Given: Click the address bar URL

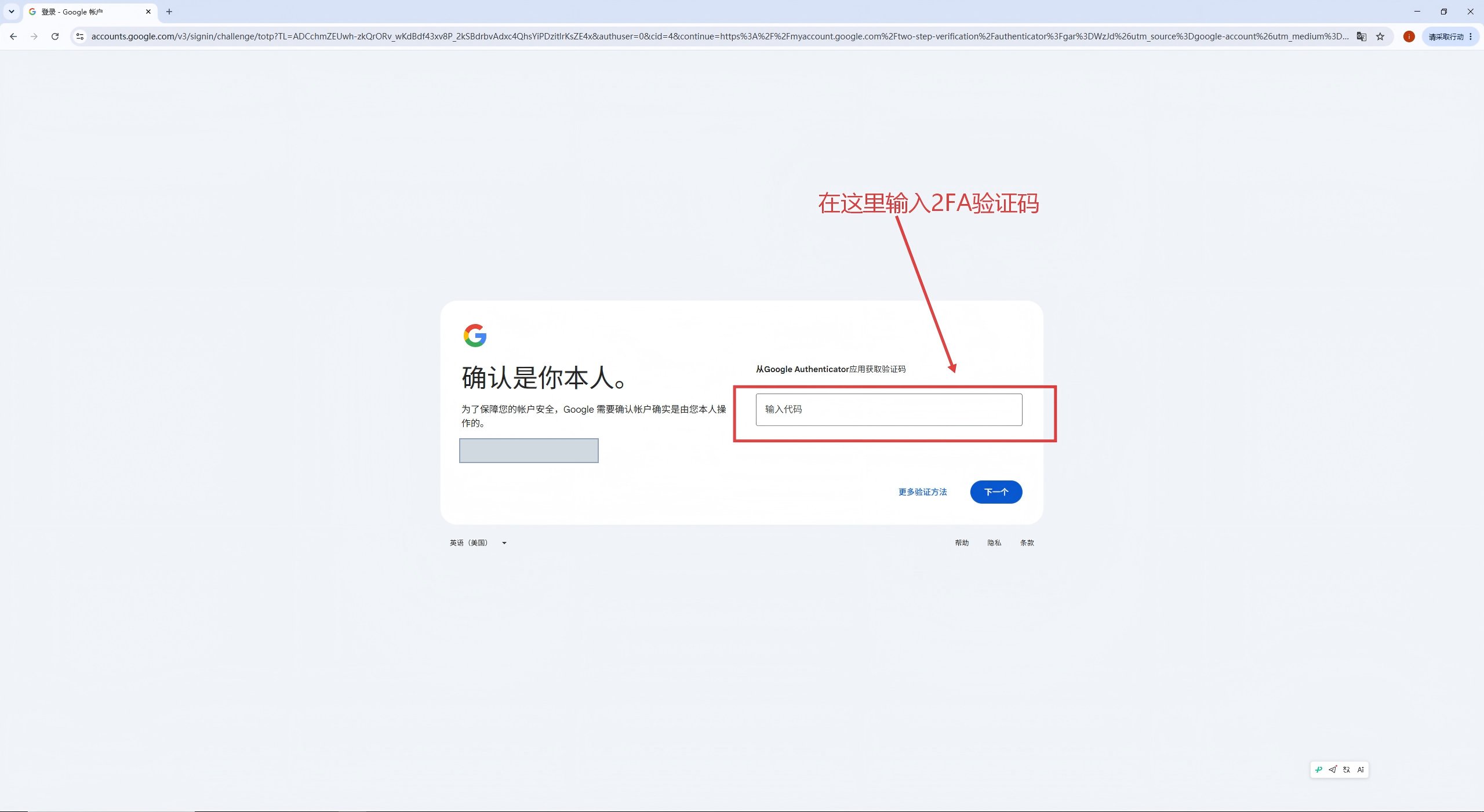Looking at the screenshot, I should pos(719,37).
